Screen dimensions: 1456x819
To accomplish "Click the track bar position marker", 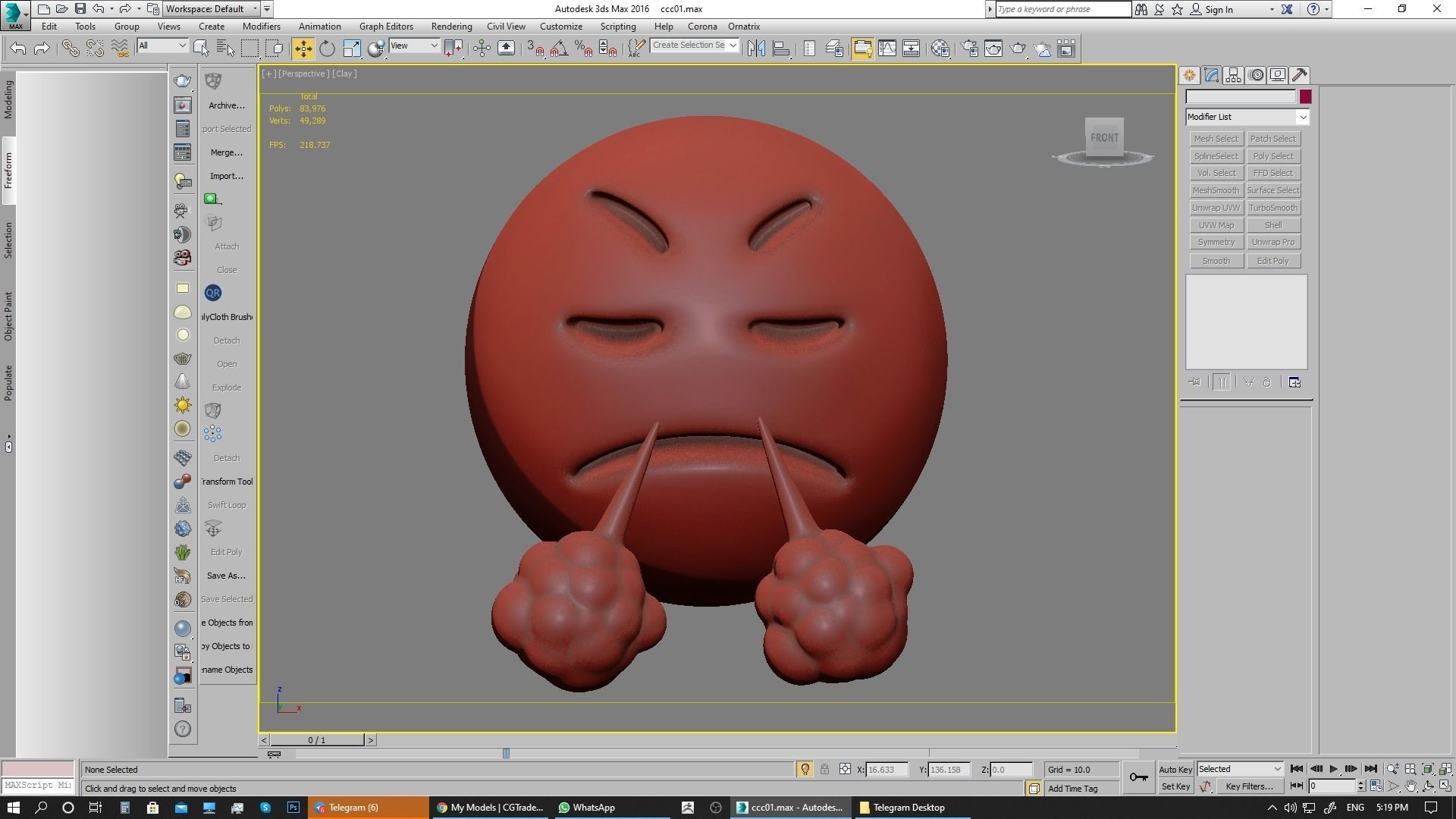I will pyautogui.click(x=506, y=753).
